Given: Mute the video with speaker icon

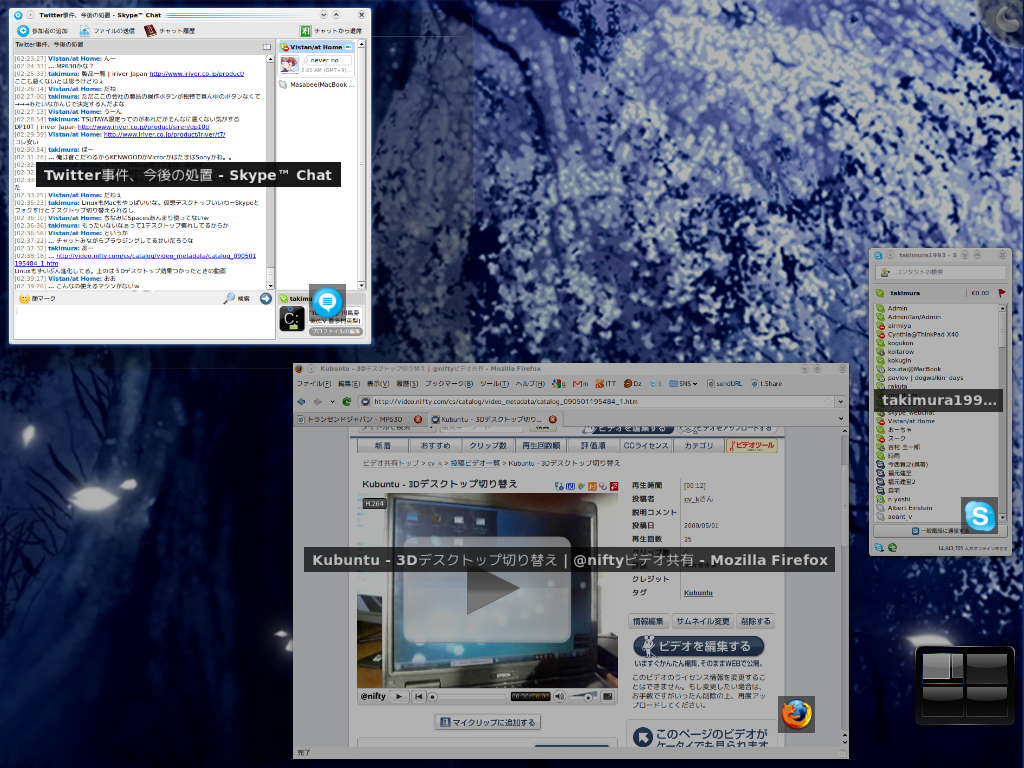Looking at the screenshot, I should pyautogui.click(x=560, y=697).
